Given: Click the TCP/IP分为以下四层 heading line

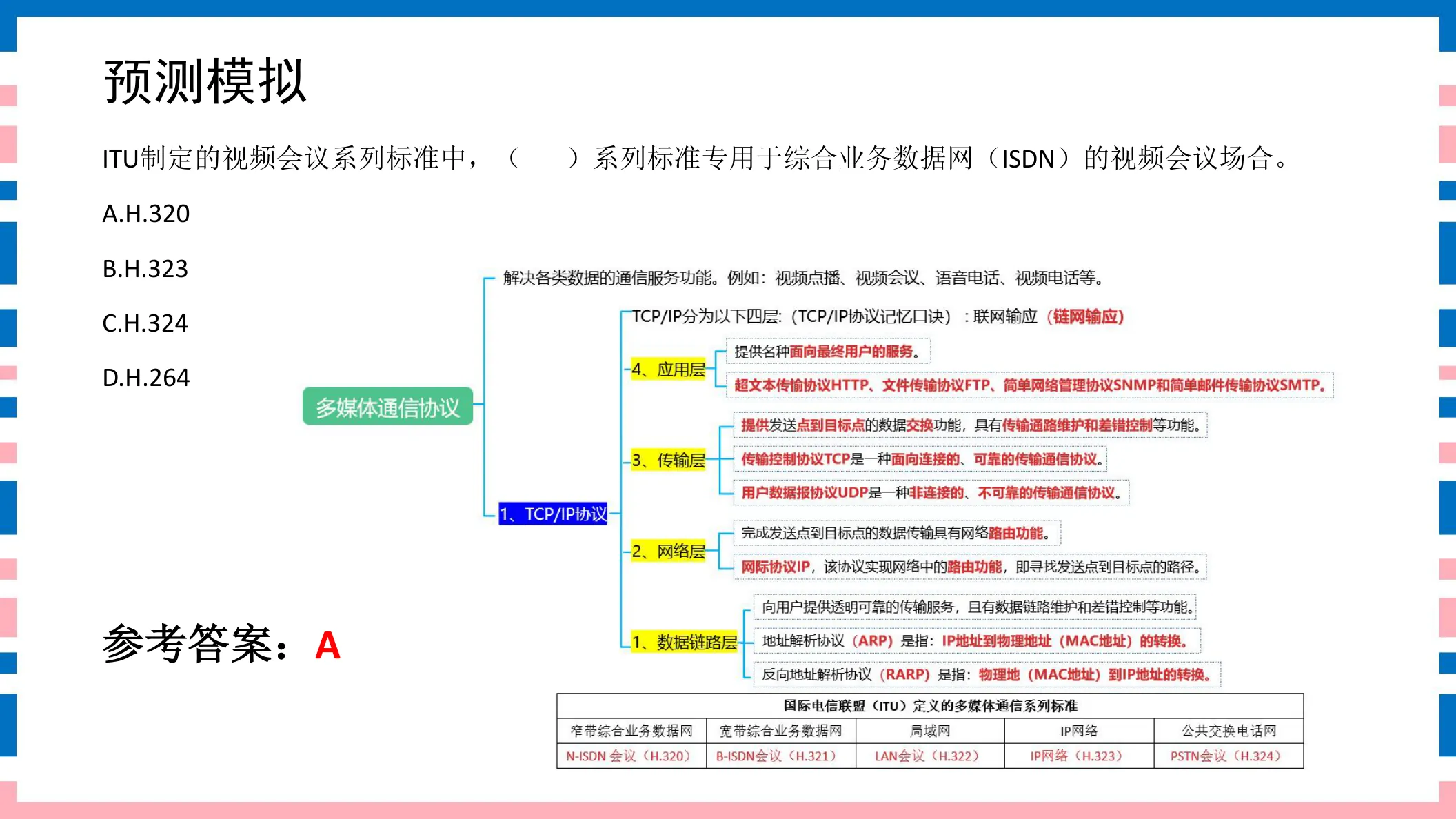Looking at the screenshot, I should [878, 316].
